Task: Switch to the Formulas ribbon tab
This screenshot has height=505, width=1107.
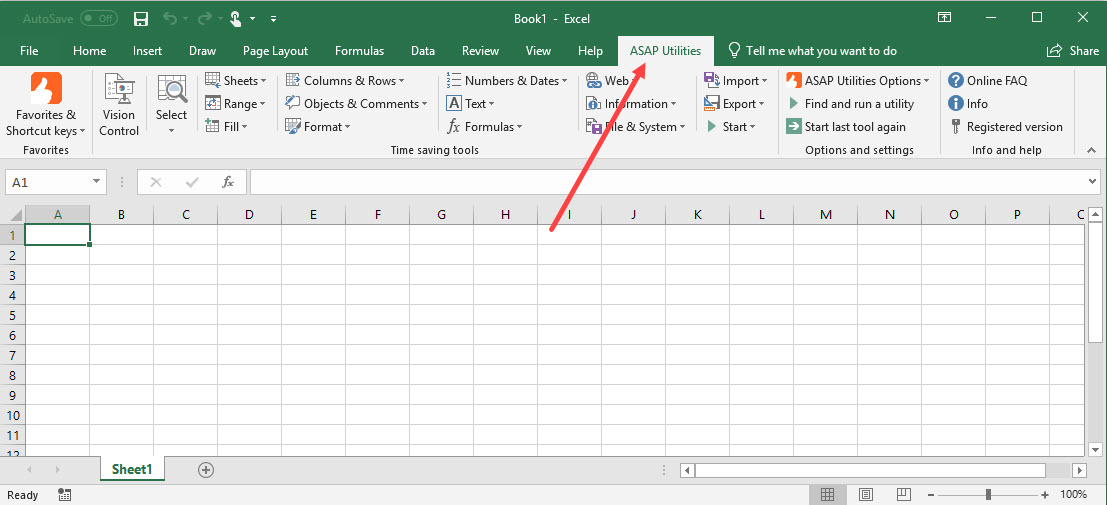Action: 359,51
